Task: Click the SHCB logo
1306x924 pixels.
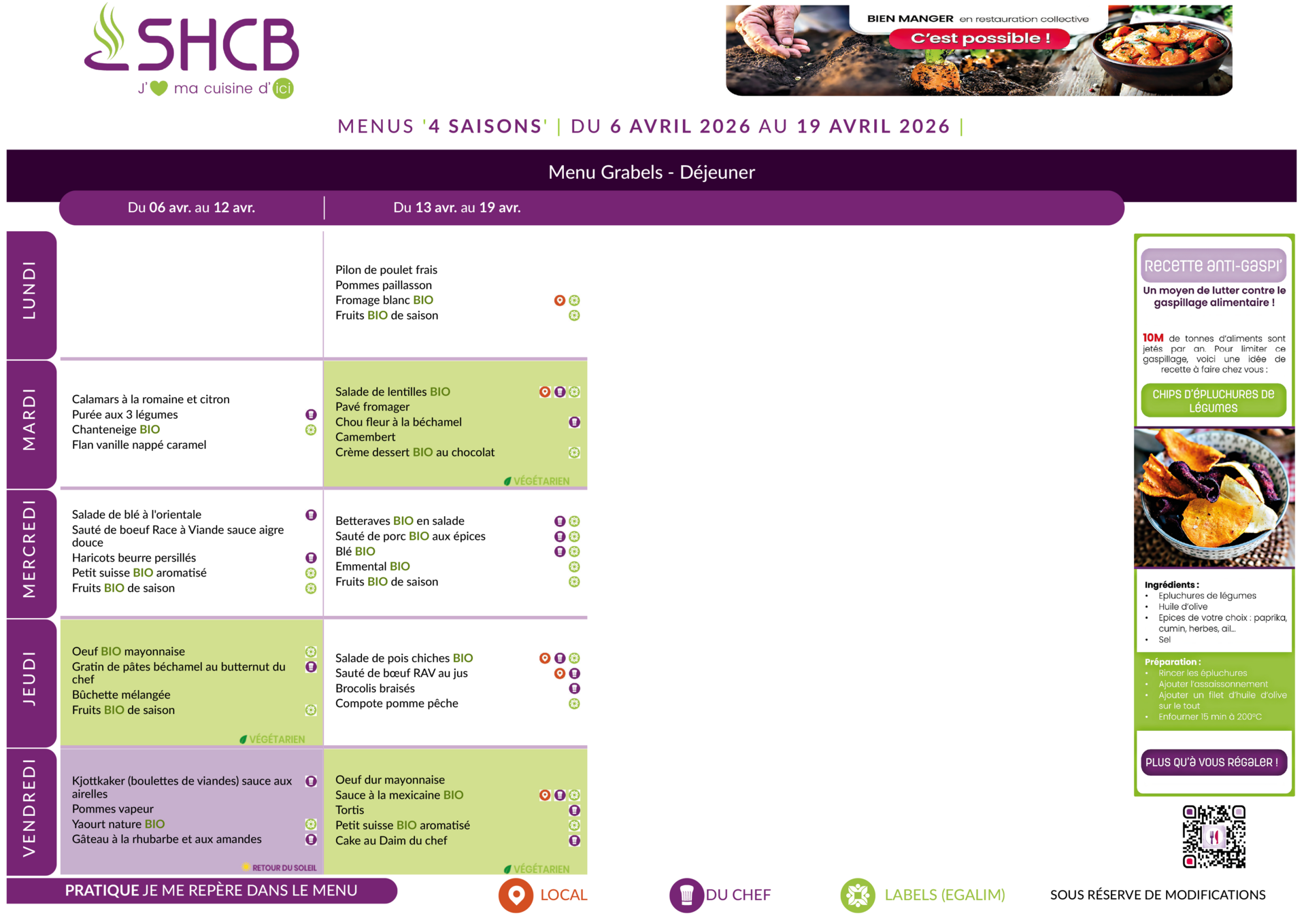Action: click(192, 51)
